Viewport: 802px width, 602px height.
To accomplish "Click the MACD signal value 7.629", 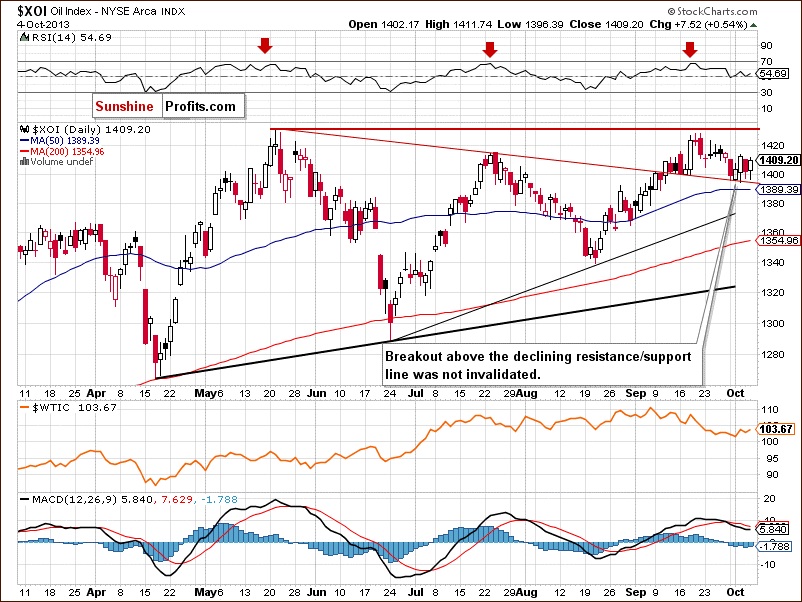I will (177, 499).
